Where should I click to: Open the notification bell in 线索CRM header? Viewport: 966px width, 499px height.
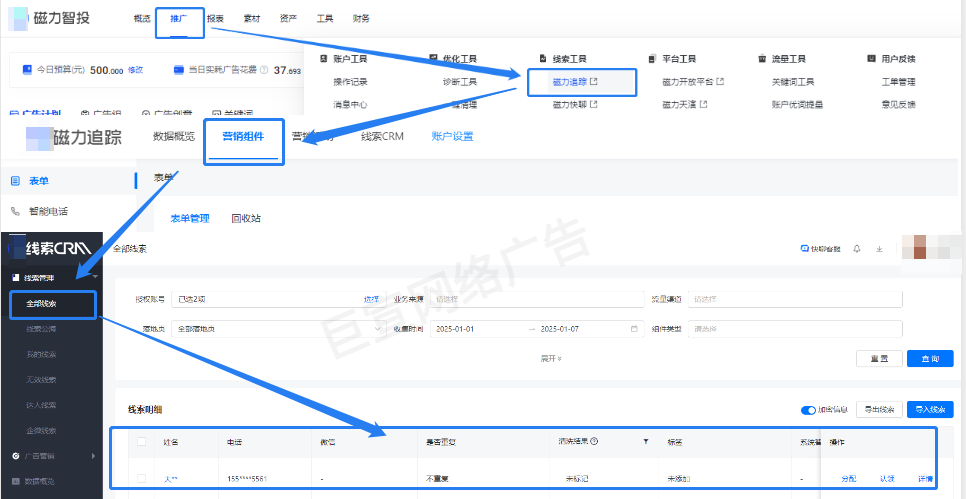[857, 249]
